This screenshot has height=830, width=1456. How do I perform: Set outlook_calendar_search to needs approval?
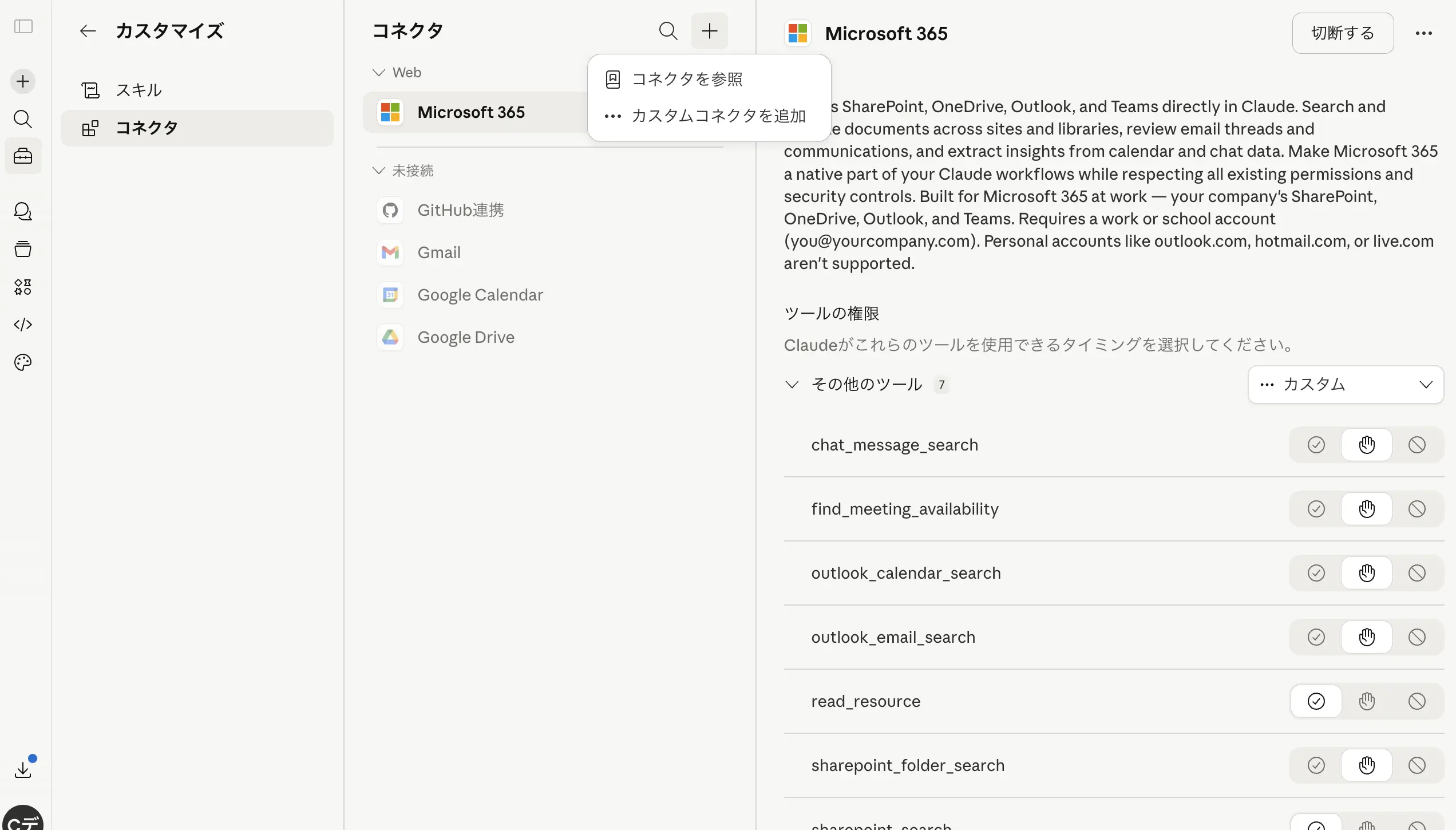(1367, 573)
